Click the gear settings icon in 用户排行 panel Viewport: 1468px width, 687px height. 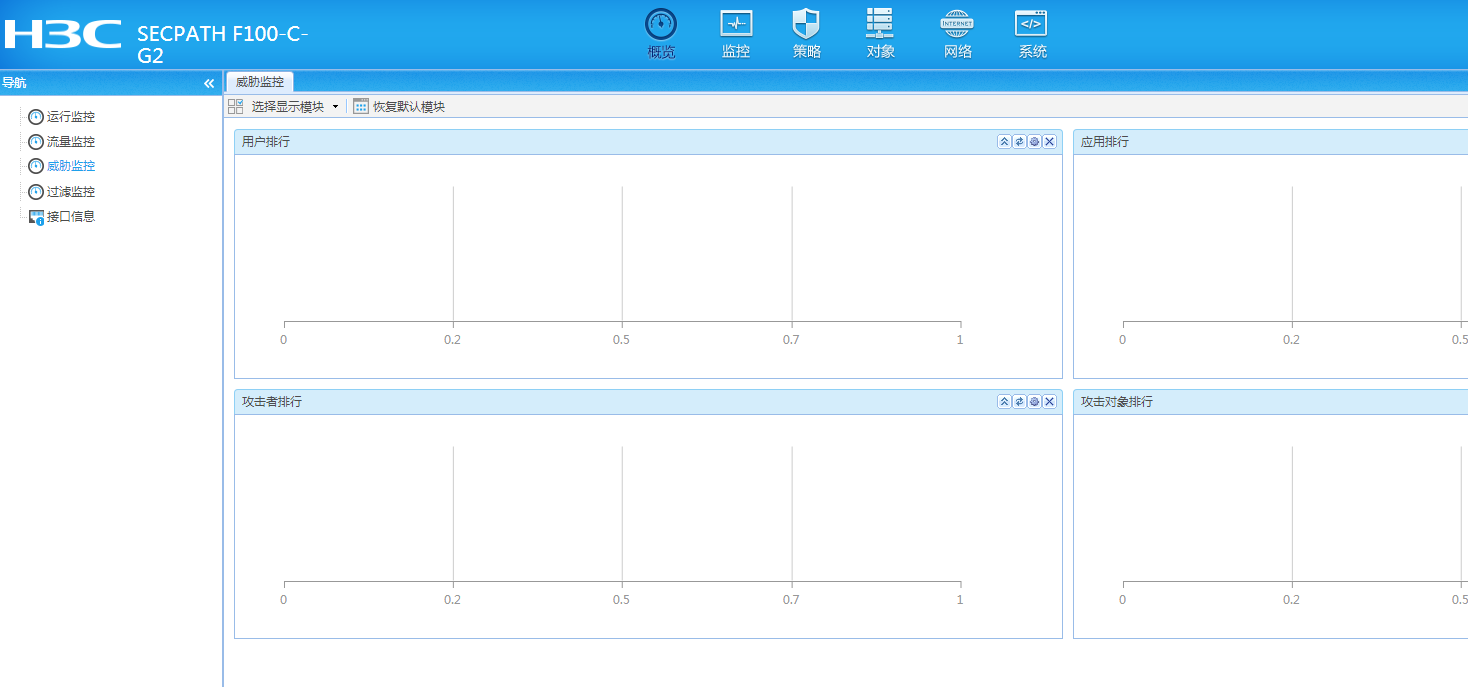tap(1034, 142)
